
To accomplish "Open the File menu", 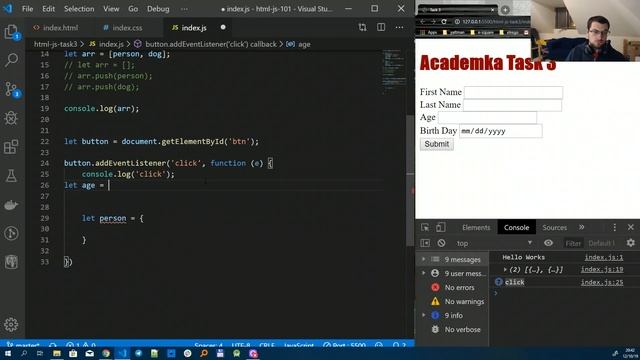I will pyautogui.click(x=27, y=9).
